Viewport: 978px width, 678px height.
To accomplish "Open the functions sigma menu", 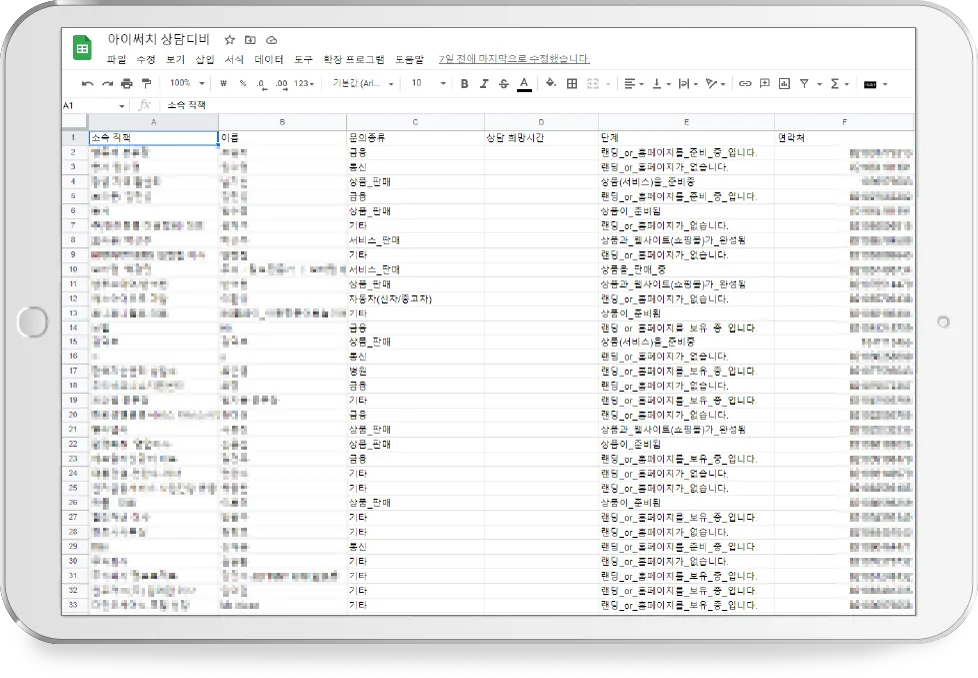I will pos(840,84).
